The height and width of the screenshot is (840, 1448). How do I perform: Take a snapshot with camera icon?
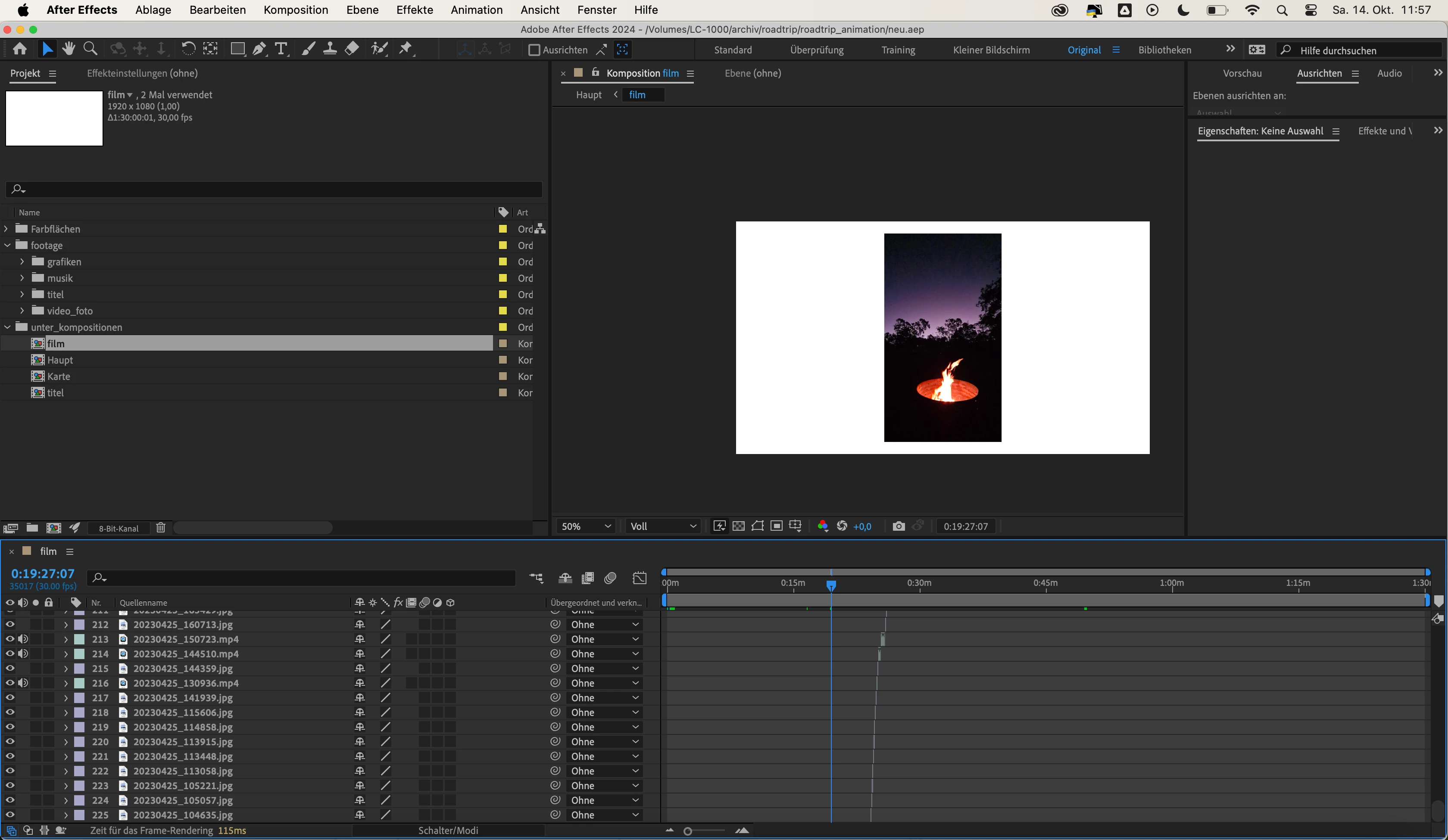click(x=899, y=526)
